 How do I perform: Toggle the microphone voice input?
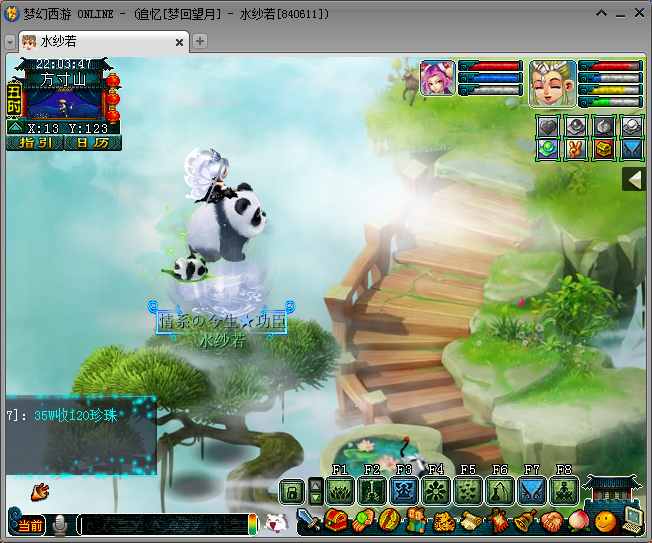[60, 525]
